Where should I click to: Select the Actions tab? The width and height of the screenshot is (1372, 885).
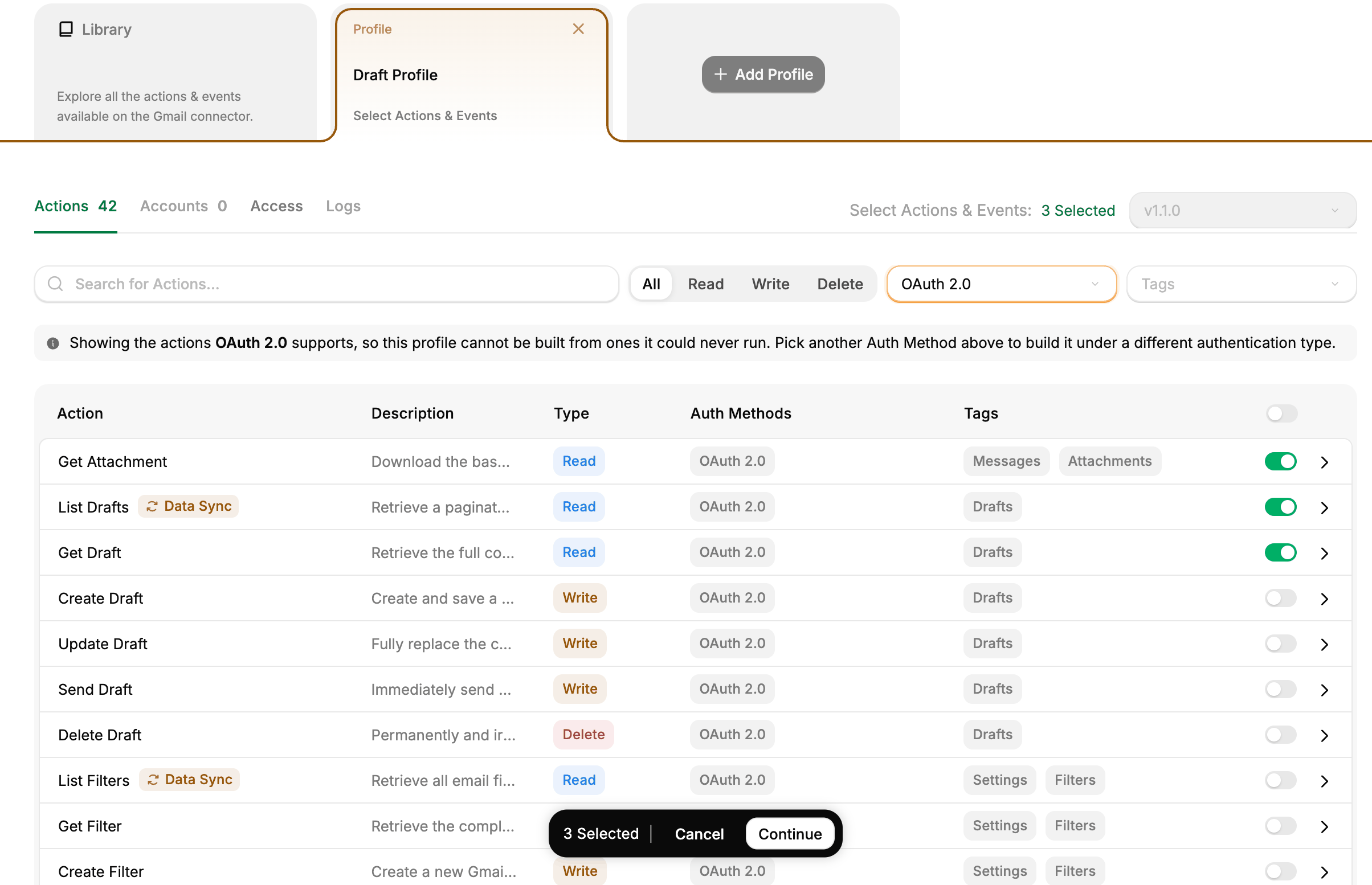coord(75,206)
